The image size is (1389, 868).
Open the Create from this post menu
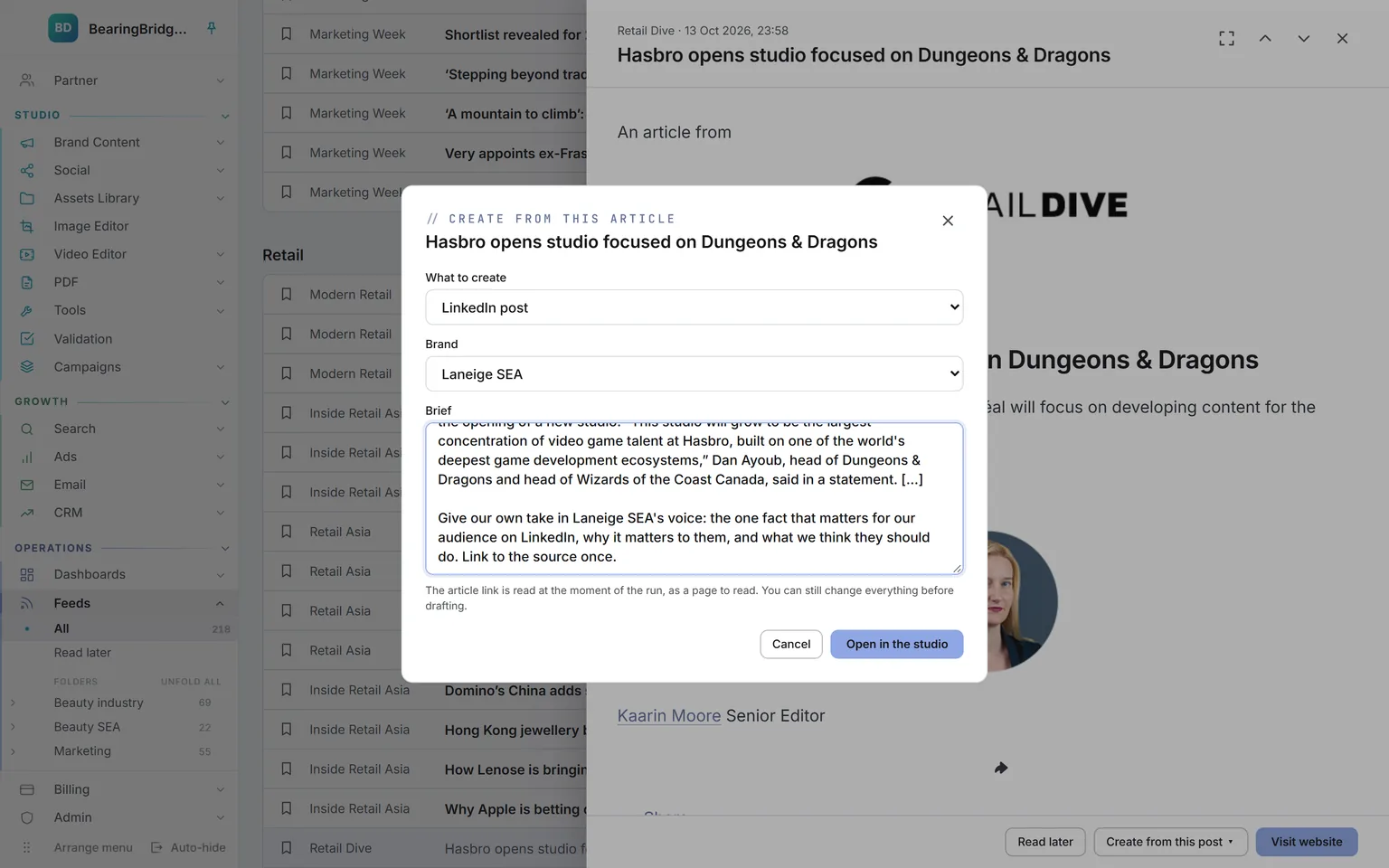pos(1170,842)
